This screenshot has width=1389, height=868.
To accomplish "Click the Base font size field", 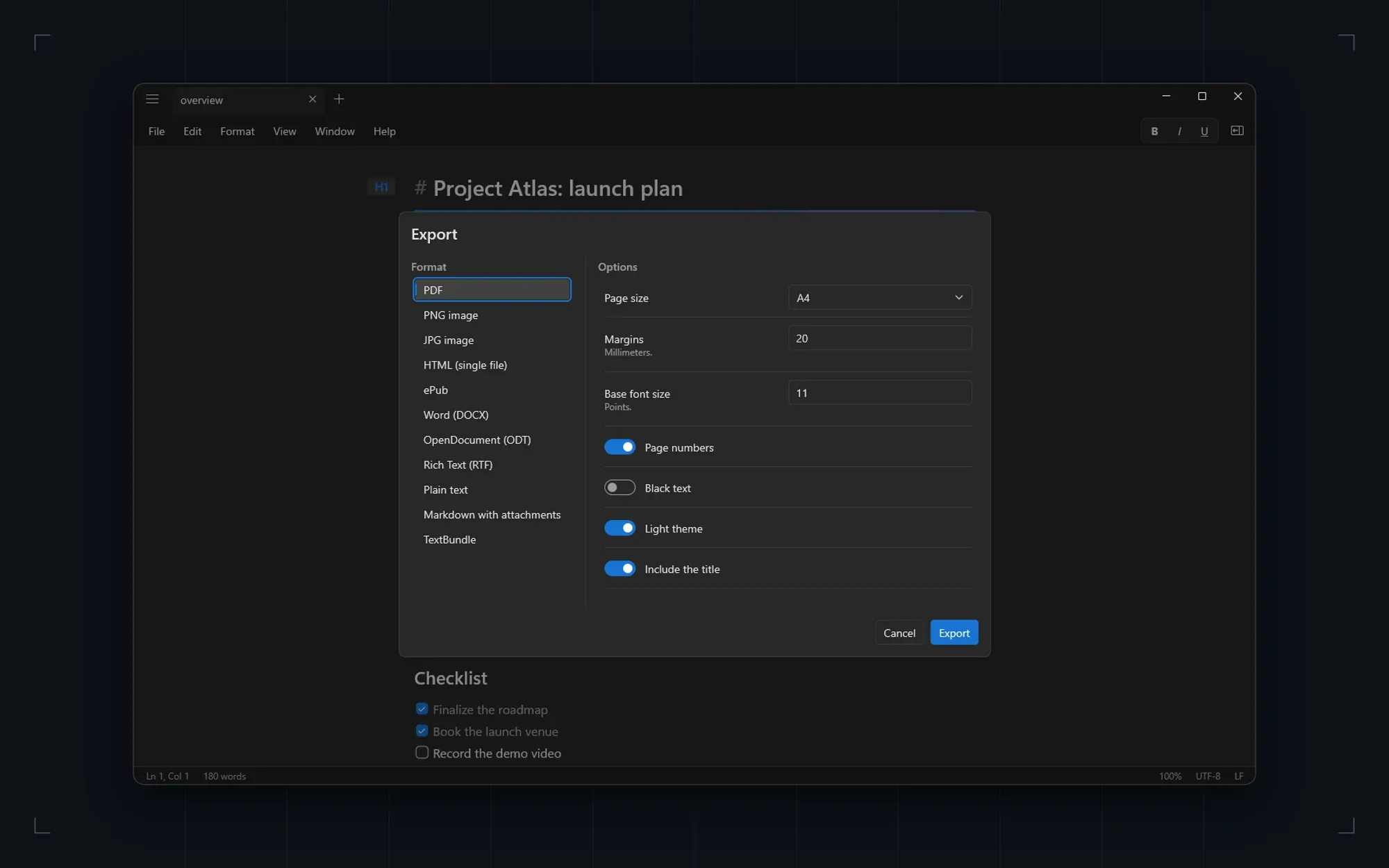I will click(x=880, y=393).
